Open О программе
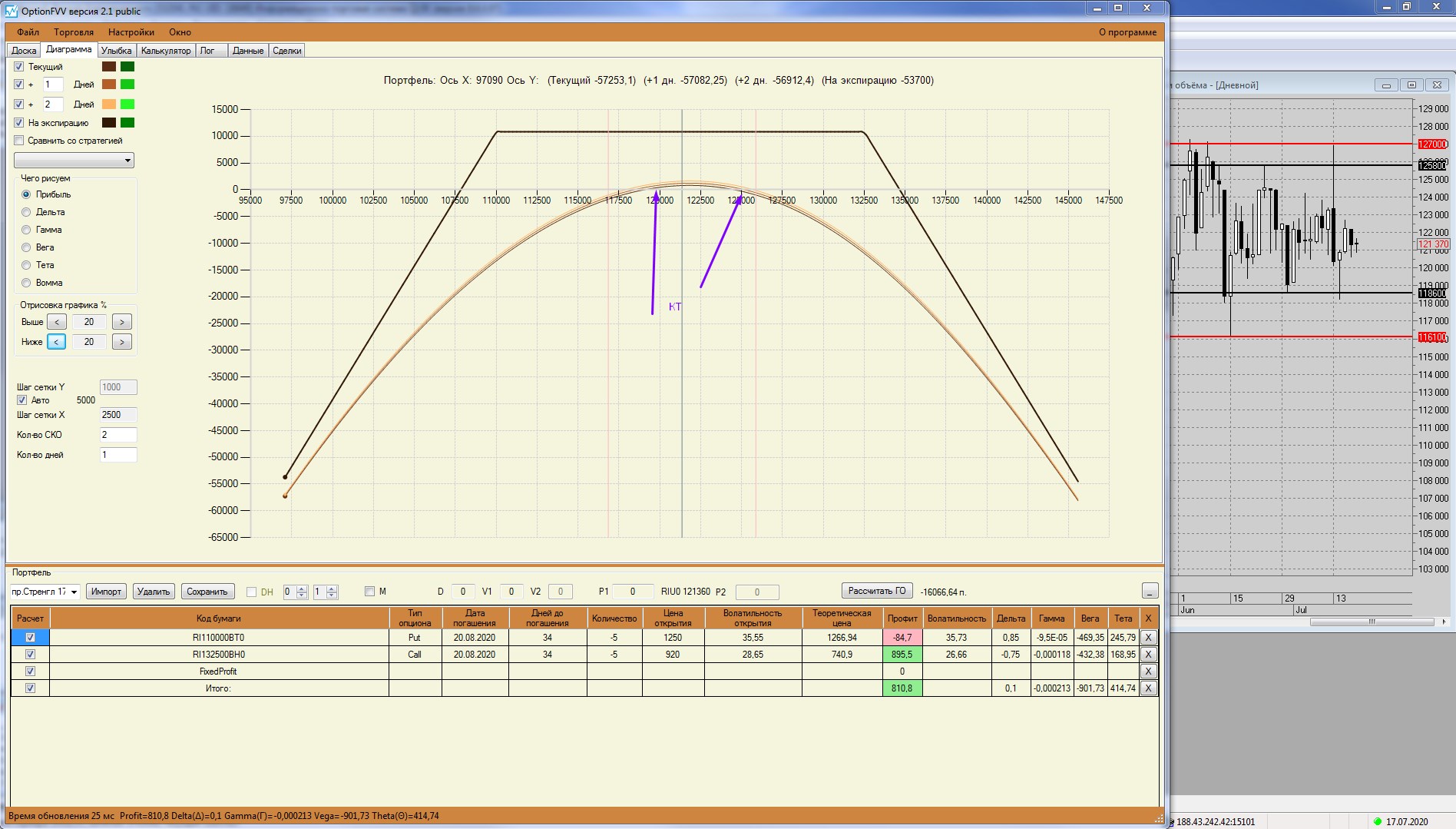 pyautogui.click(x=1127, y=32)
